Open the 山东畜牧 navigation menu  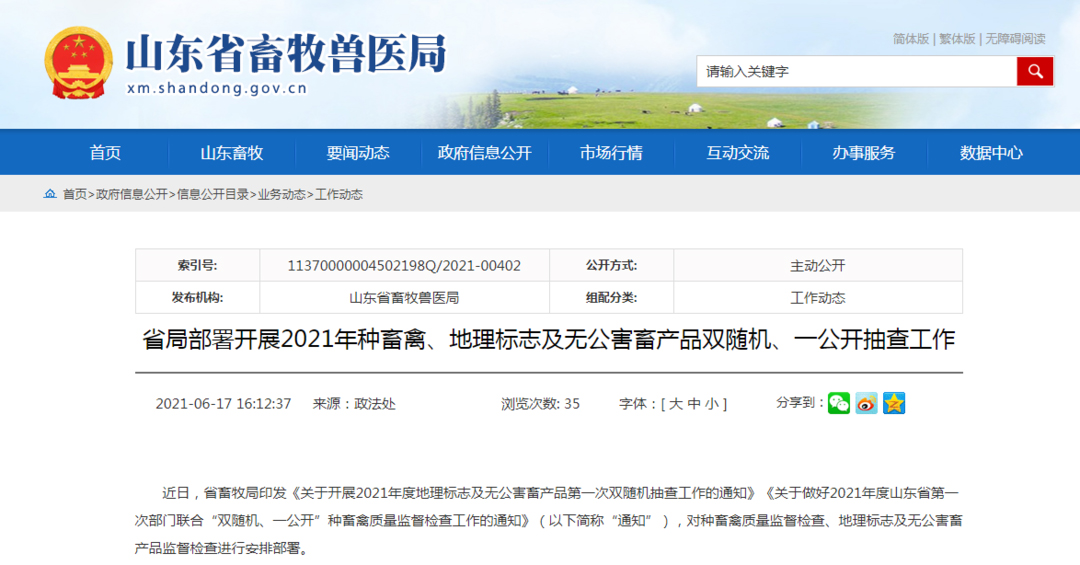[231, 153]
